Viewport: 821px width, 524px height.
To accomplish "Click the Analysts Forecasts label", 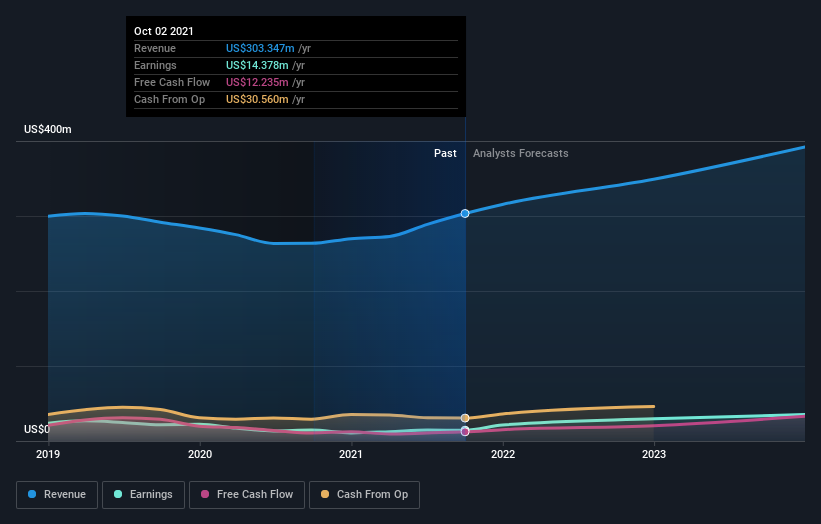I will tap(520, 153).
